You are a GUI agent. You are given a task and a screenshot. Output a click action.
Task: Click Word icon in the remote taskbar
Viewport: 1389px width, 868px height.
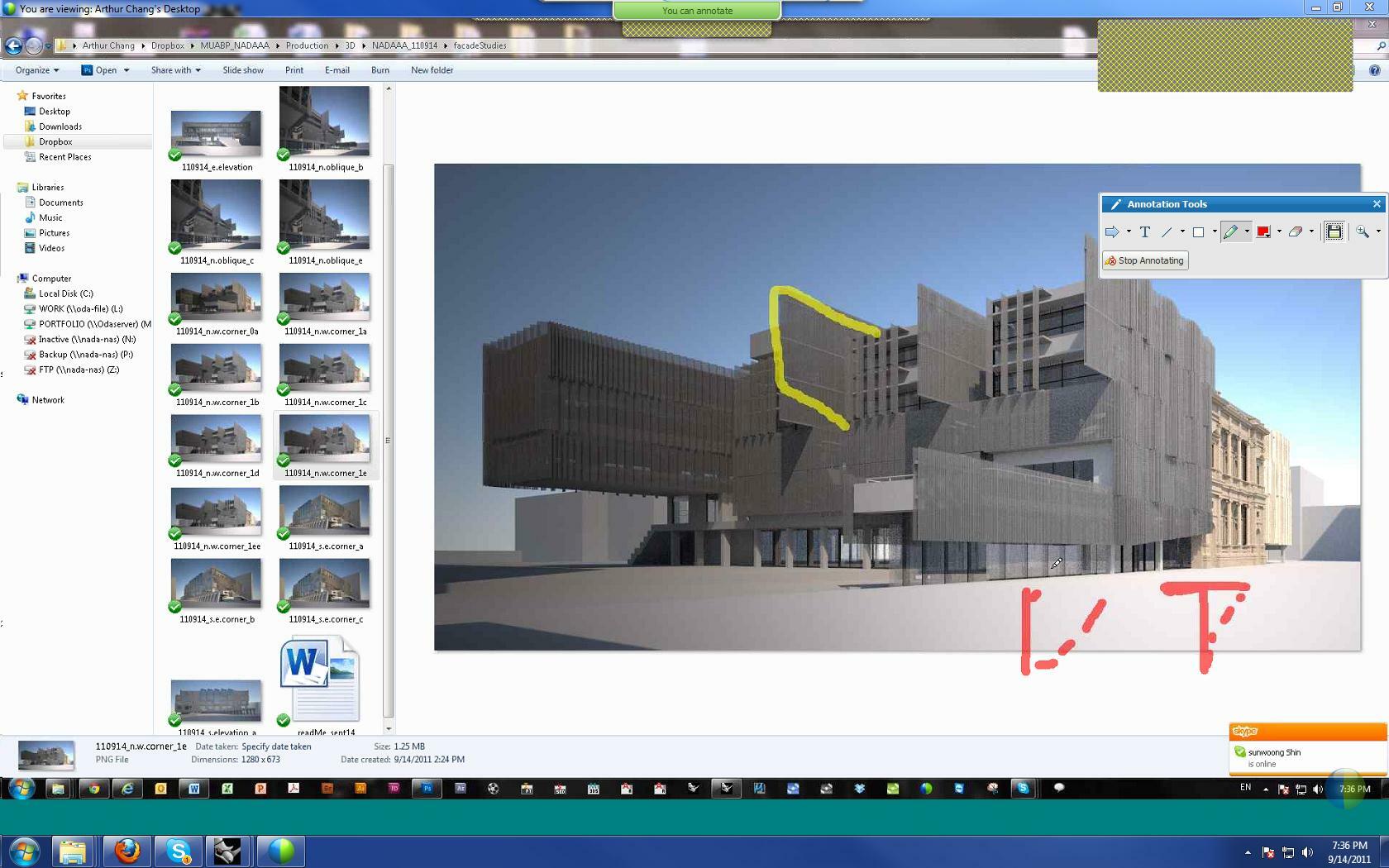[193, 789]
